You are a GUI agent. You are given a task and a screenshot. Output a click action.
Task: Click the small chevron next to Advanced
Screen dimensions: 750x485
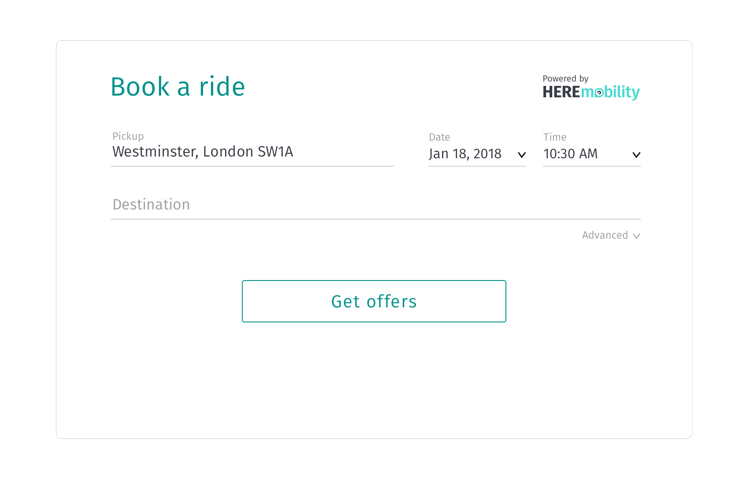coord(636,236)
